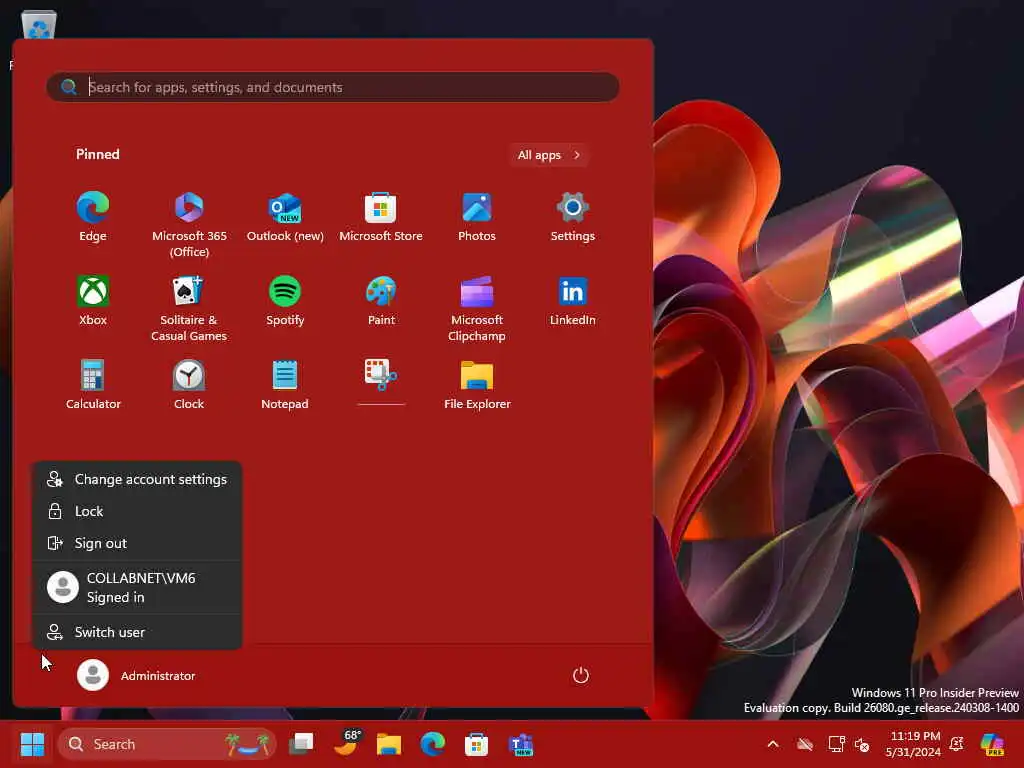Viewport: 1024px width, 768px height.
Task: Open Copilot preview in taskbar corner
Action: (992, 744)
